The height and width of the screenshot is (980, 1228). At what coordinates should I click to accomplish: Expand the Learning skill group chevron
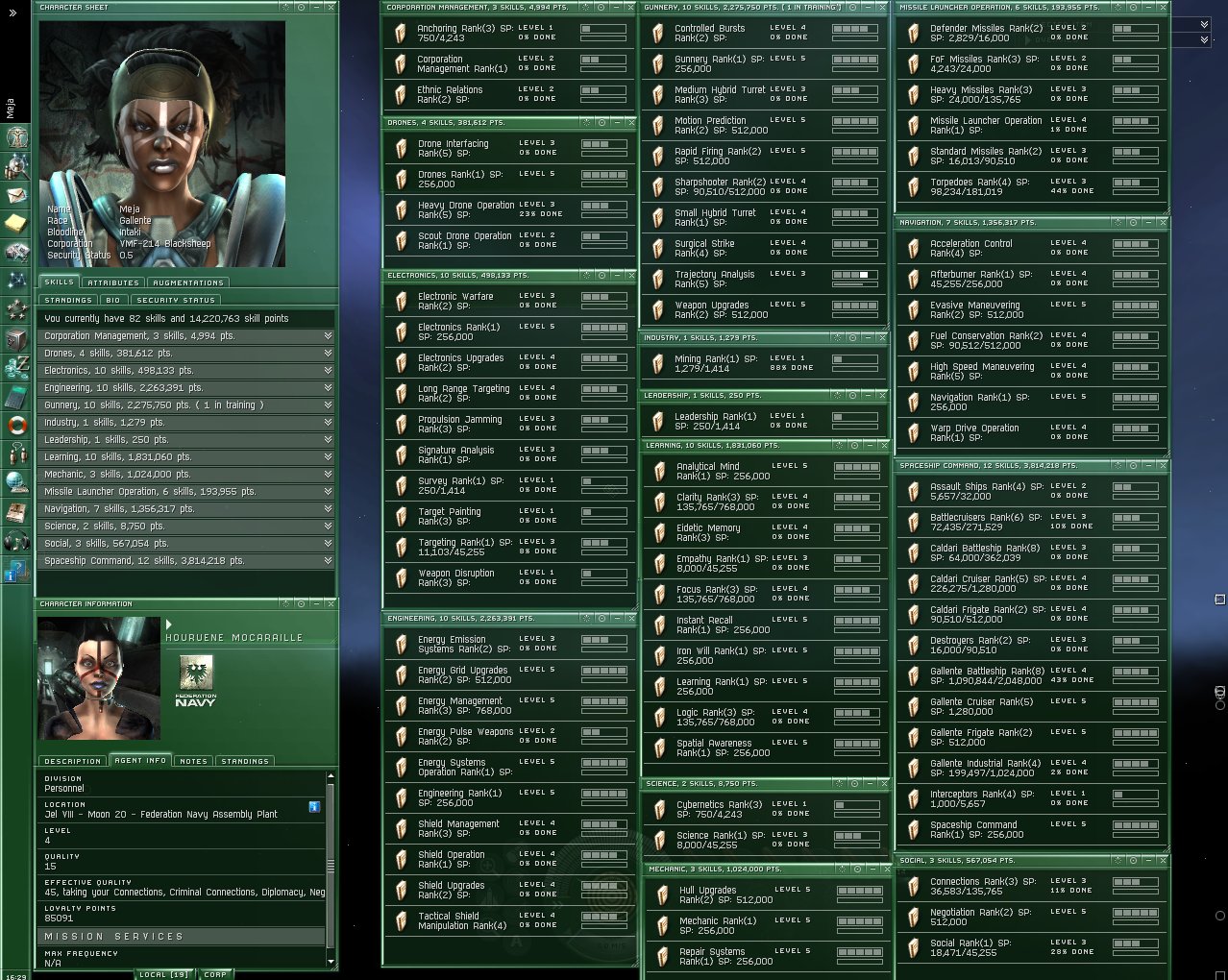pos(328,457)
